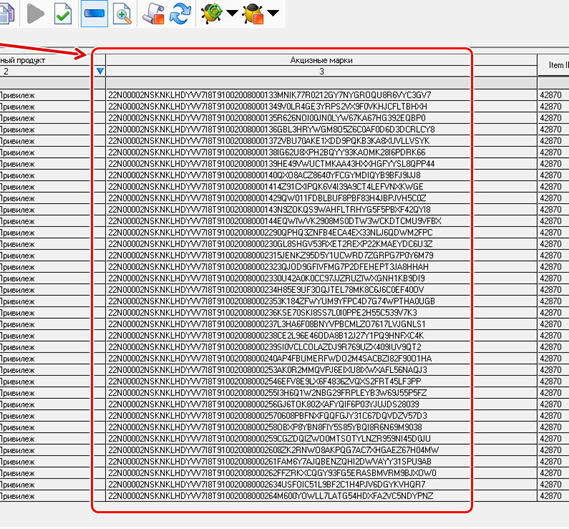Open dropdown arrow next to stop bug icon
The height and width of the screenshot is (529, 569).
coord(273,13)
